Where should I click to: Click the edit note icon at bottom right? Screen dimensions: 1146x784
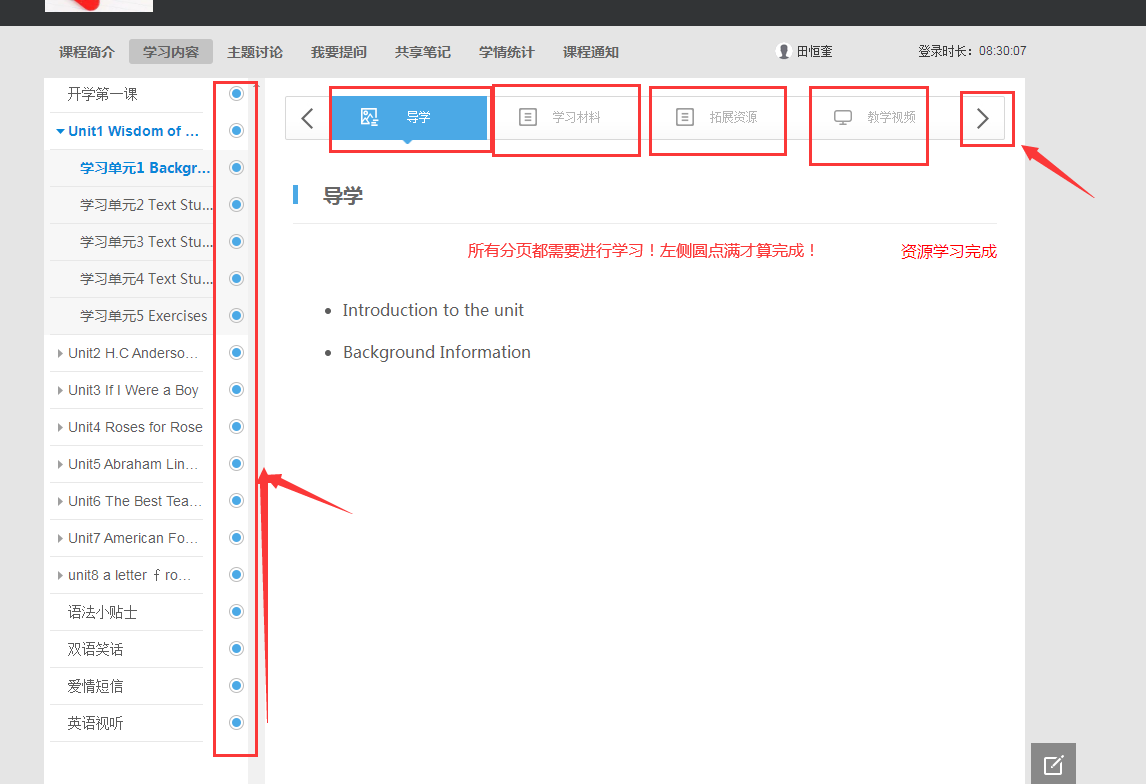(1053, 765)
